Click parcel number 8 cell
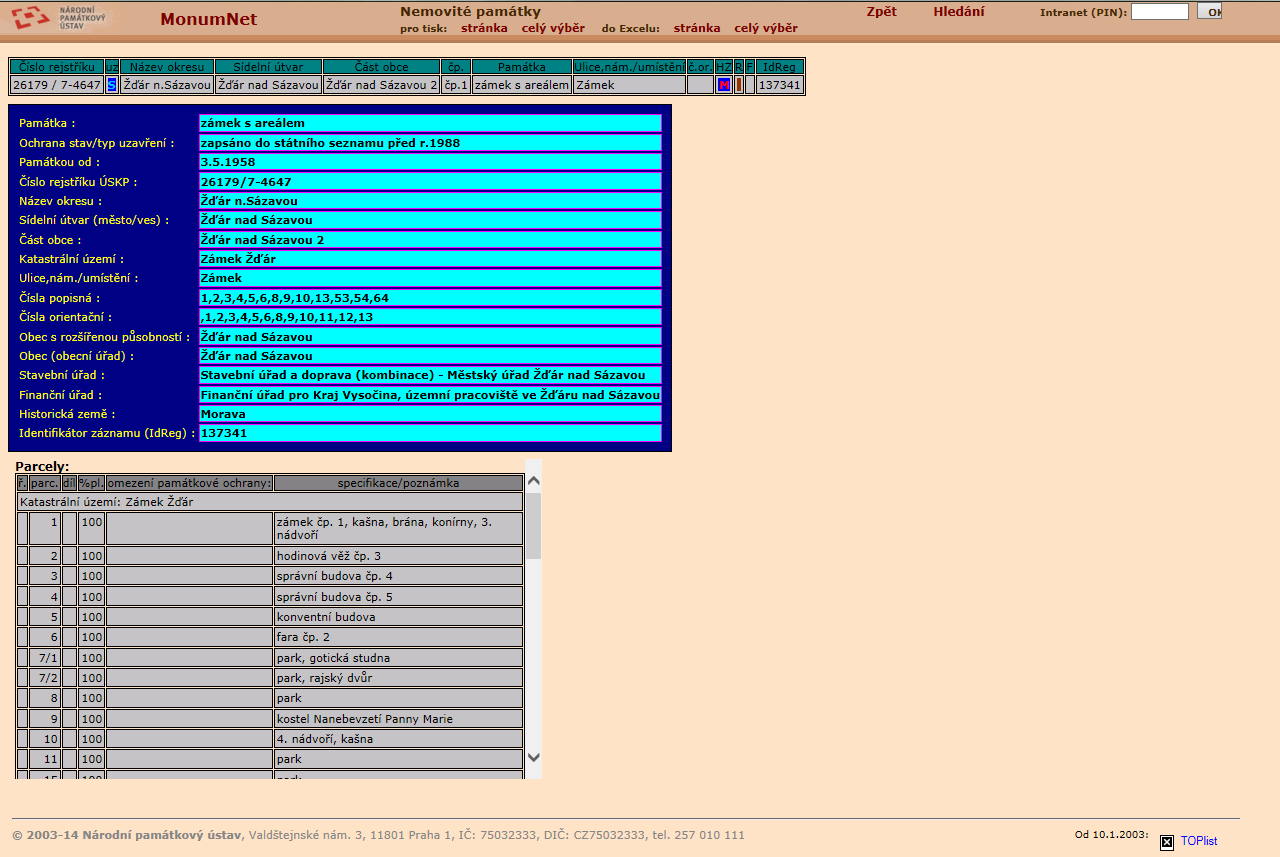The height and width of the screenshot is (857, 1280). 45,698
